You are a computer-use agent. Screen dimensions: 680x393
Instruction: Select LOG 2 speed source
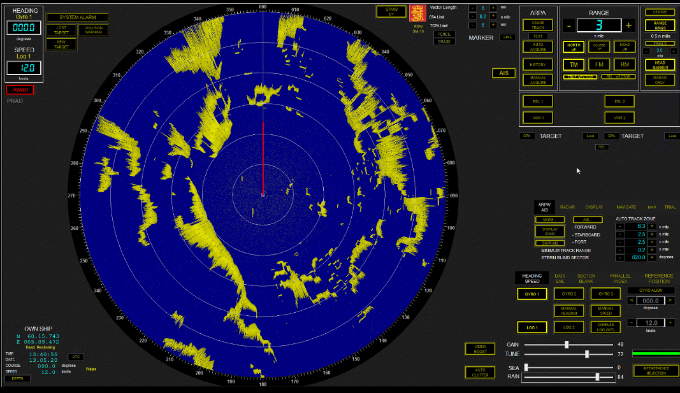pos(569,328)
